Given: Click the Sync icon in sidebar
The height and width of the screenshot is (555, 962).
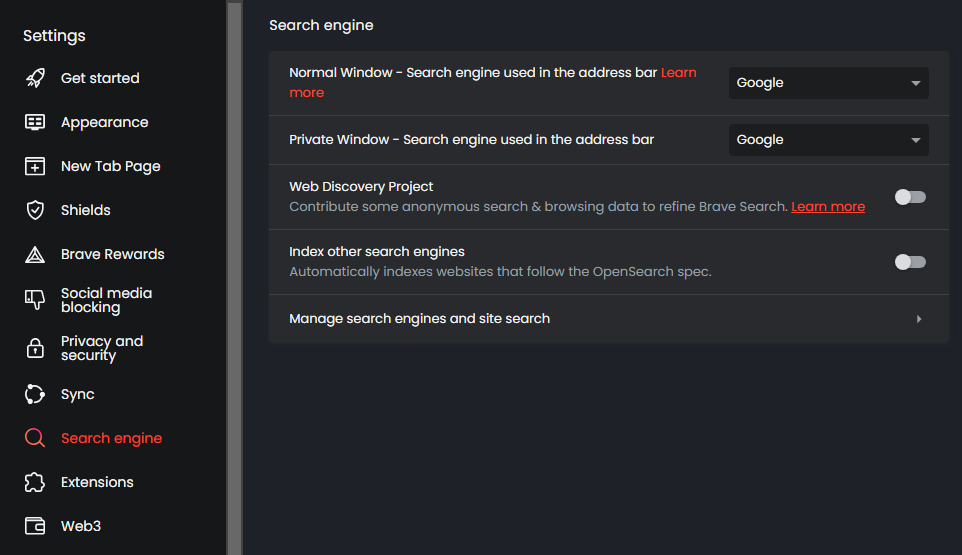Looking at the screenshot, I should [x=35, y=394].
